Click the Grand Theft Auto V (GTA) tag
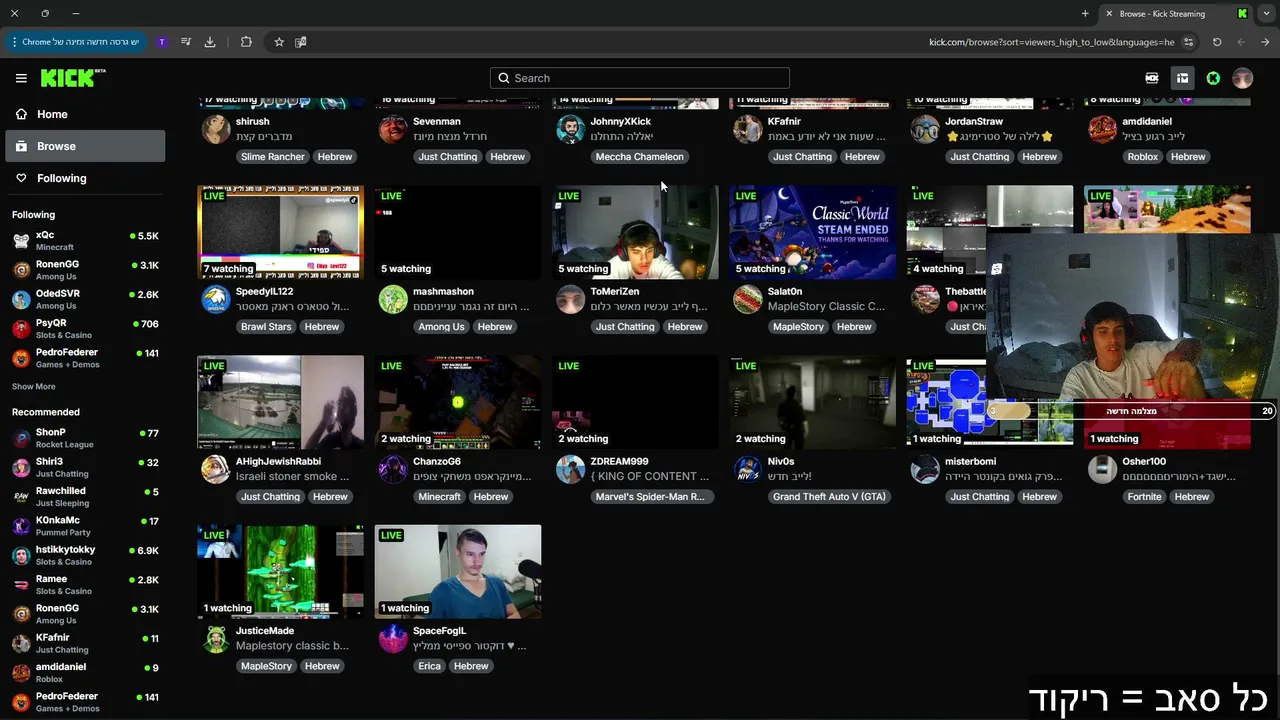Screen dimensions: 1280x720 (829, 497)
